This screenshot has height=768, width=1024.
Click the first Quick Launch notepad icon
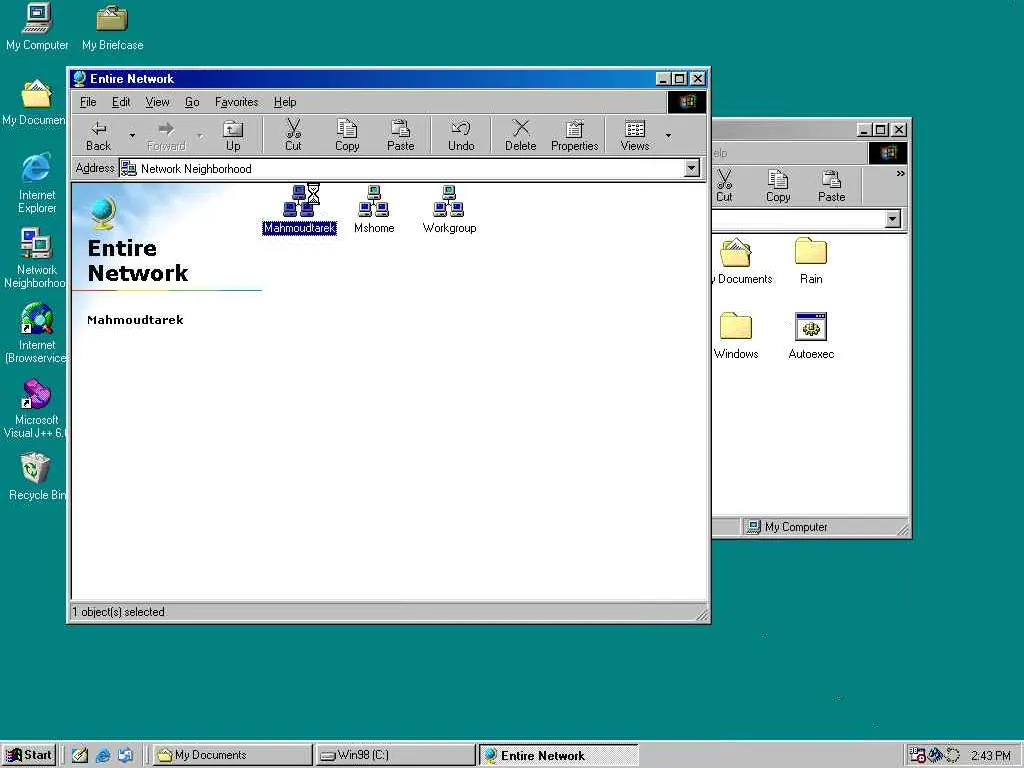coord(80,755)
